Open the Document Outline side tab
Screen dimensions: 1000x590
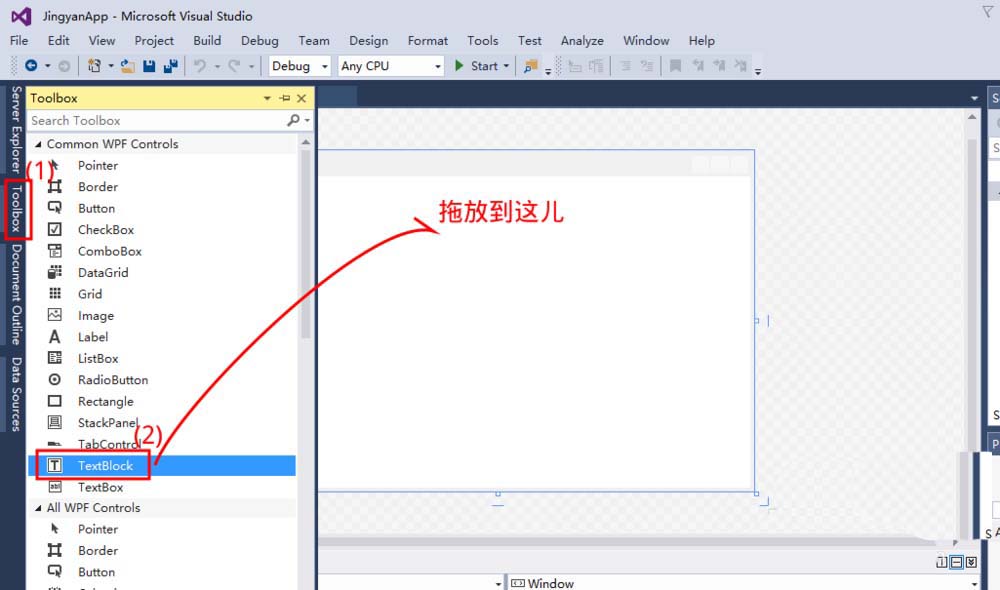(x=16, y=295)
